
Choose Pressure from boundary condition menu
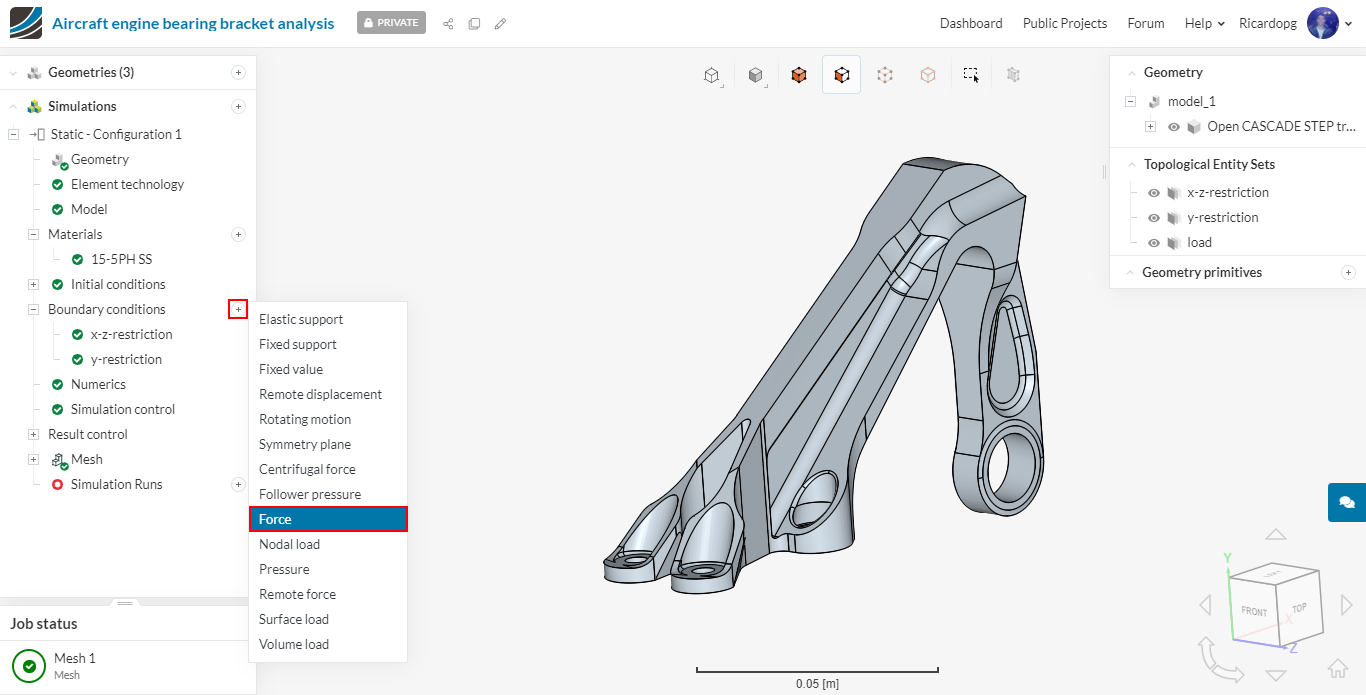284,569
